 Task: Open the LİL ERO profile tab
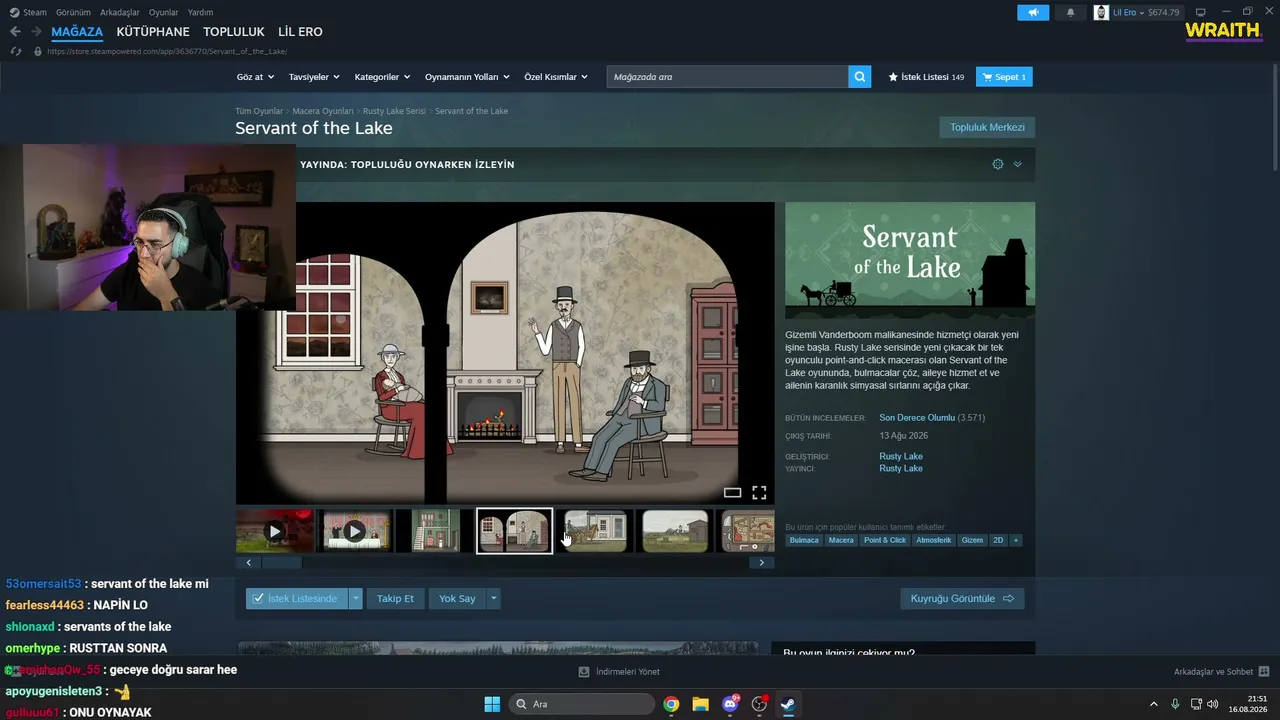pos(300,32)
